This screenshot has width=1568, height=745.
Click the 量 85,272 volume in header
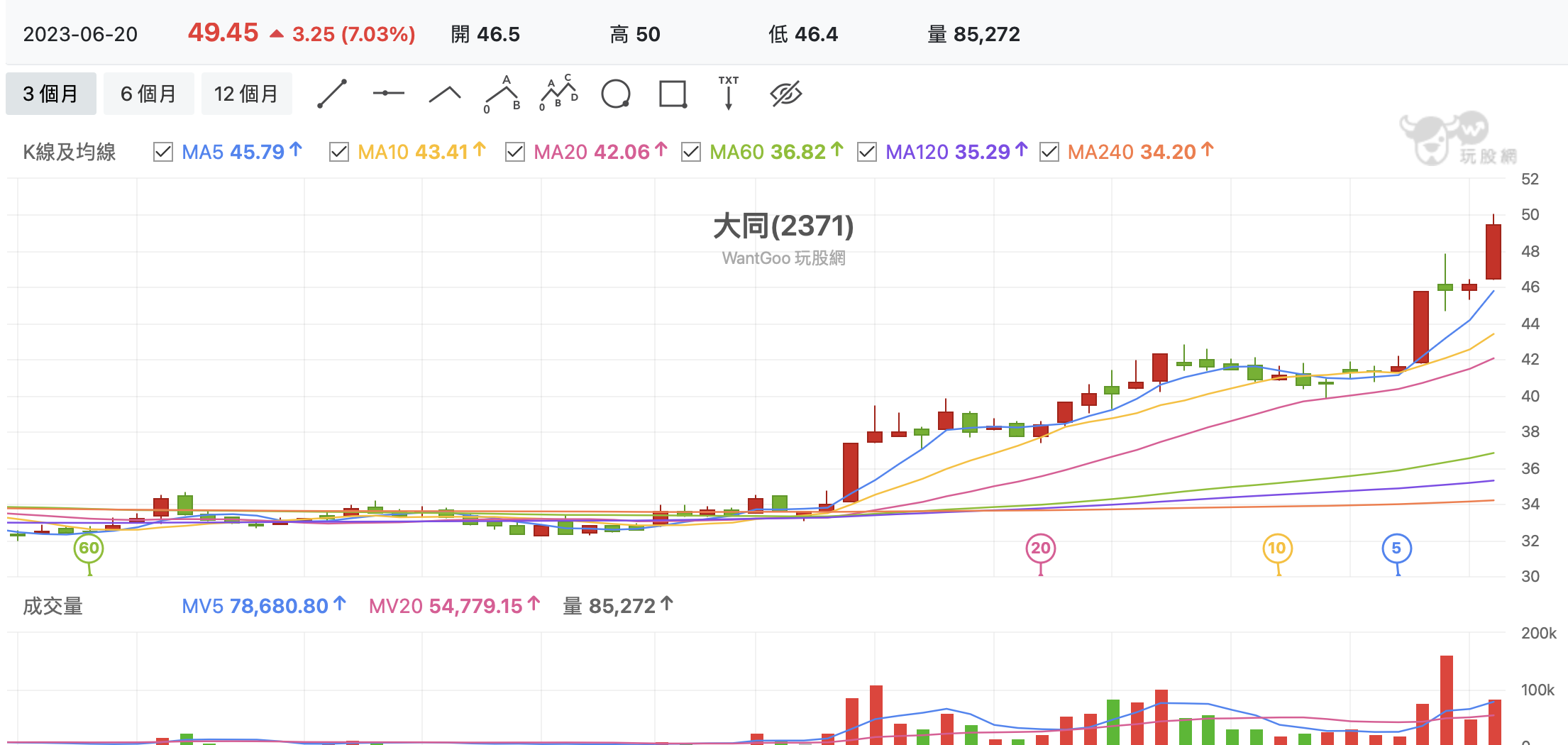(x=973, y=34)
